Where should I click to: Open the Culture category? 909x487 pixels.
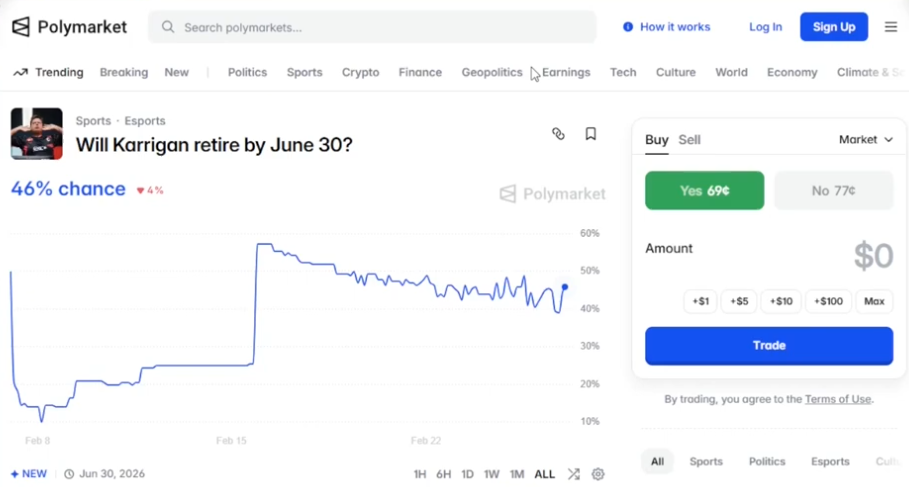click(x=676, y=72)
